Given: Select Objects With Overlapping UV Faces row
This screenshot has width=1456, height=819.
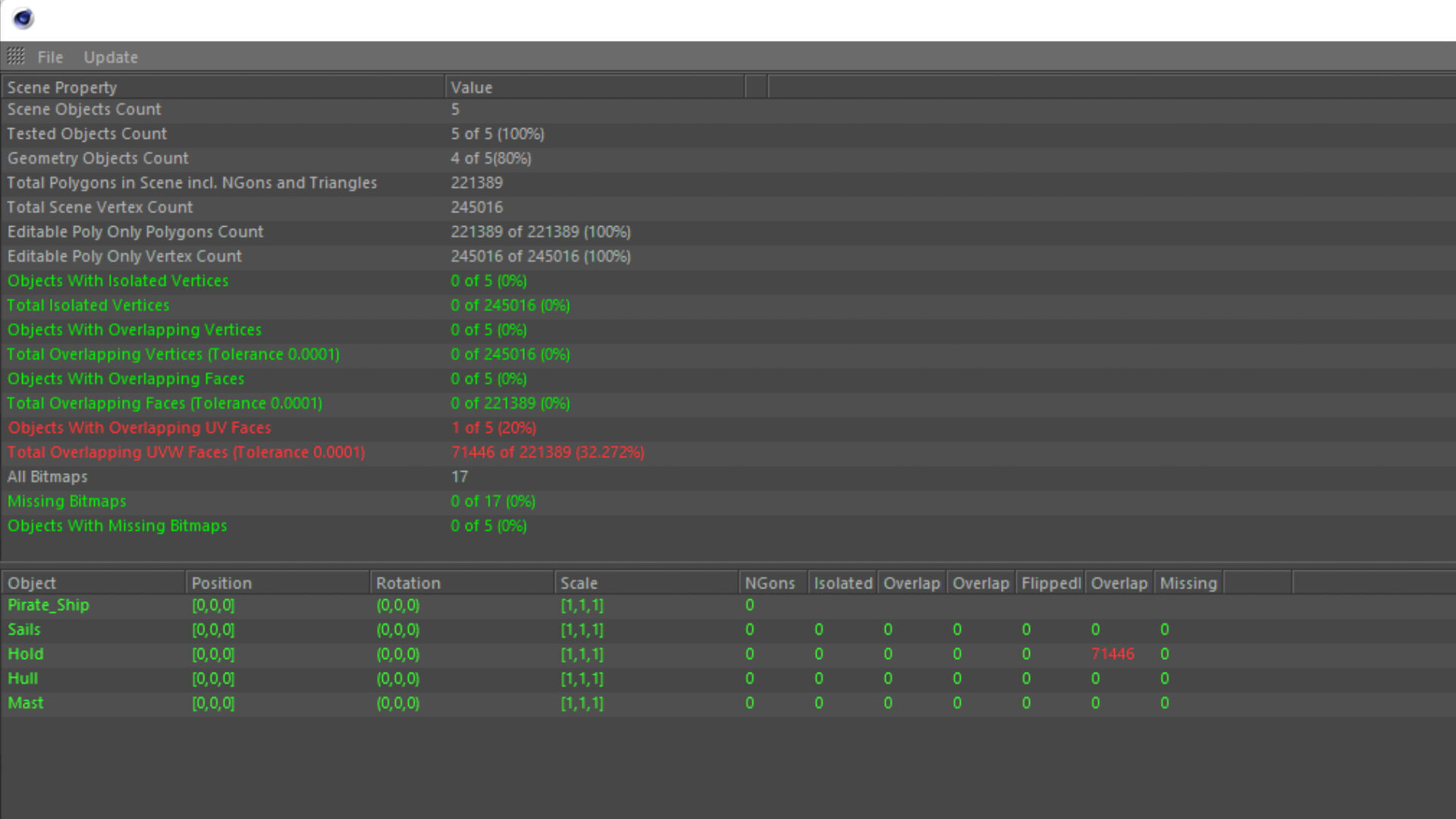Looking at the screenshot, I should coord(140,428).
